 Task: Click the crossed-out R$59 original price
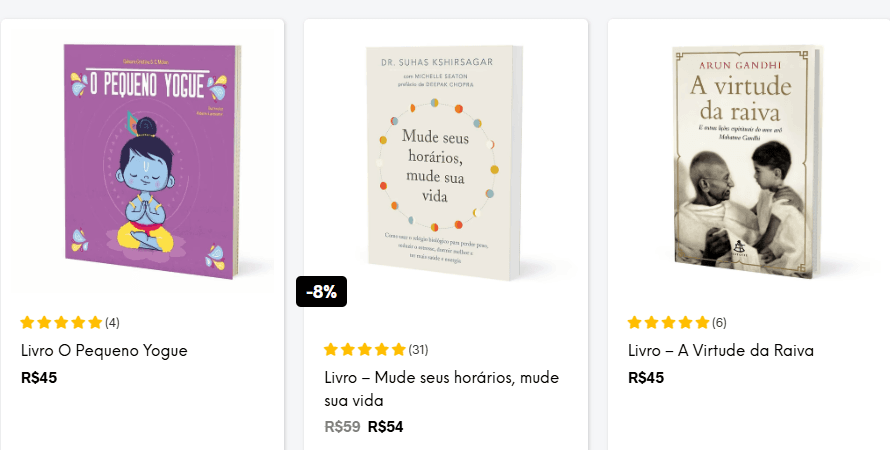[343, 426]
